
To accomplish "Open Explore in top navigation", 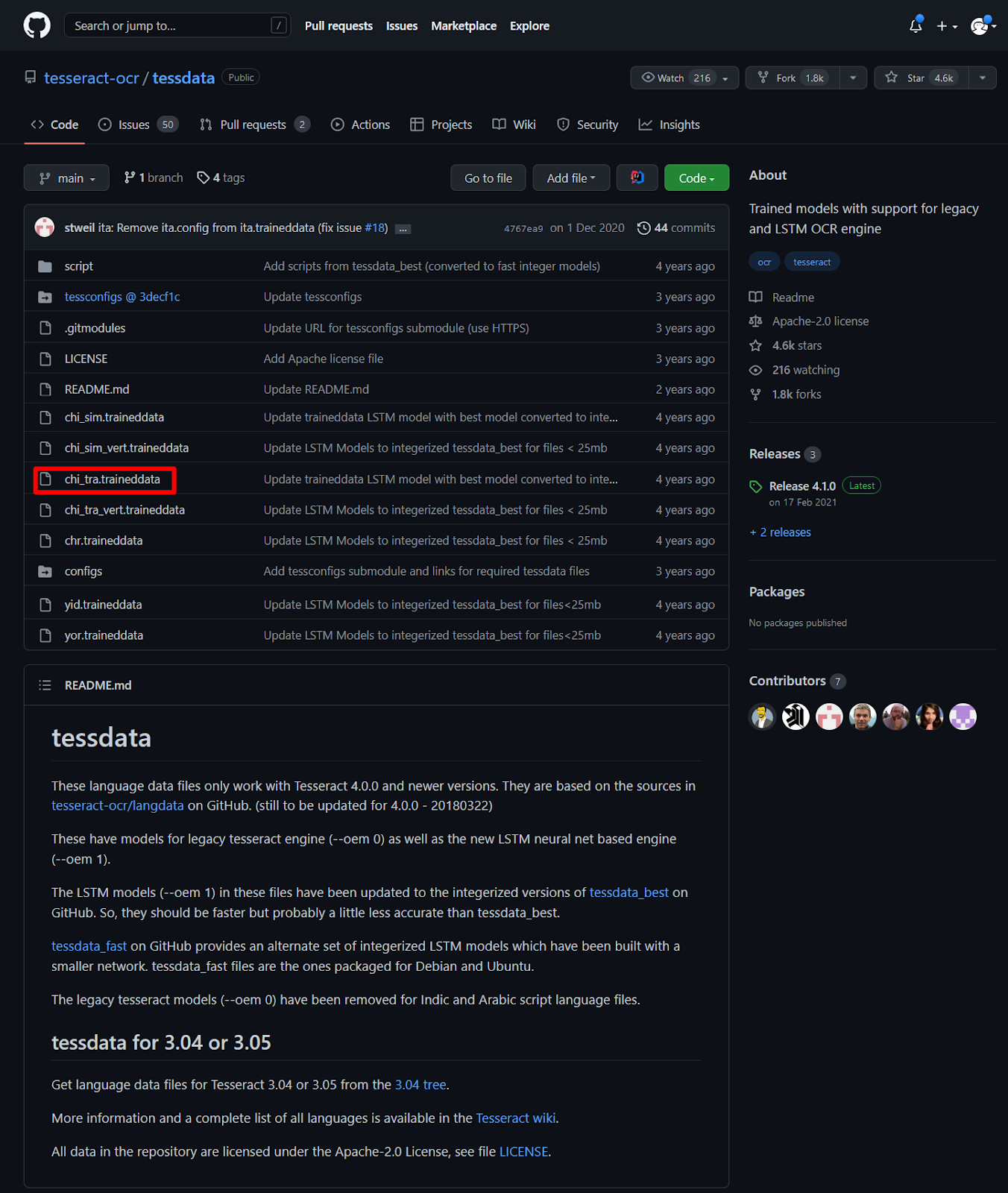I will coord(529,26).
